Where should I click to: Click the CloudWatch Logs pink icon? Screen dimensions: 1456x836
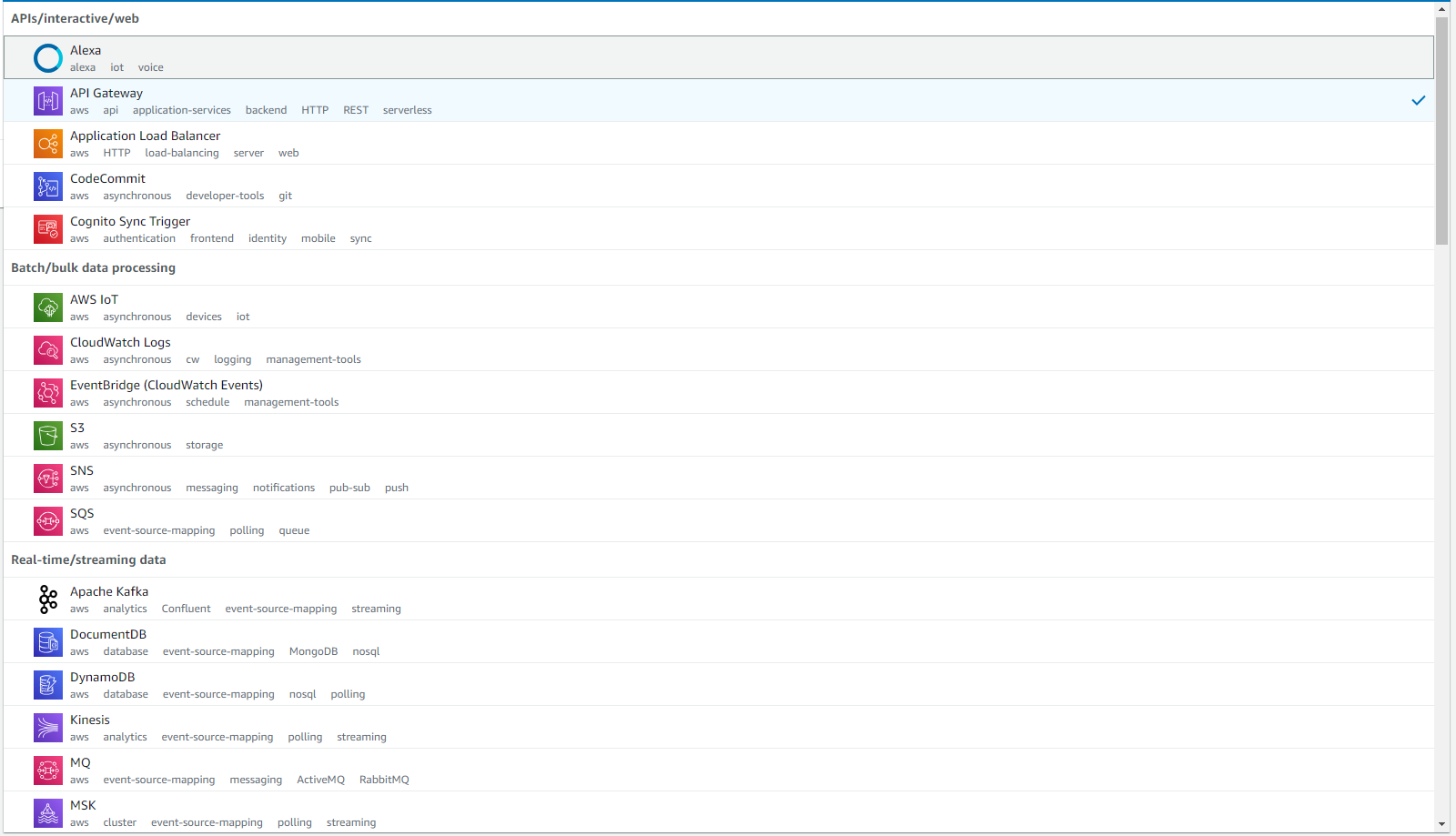(x=48, y=350)
